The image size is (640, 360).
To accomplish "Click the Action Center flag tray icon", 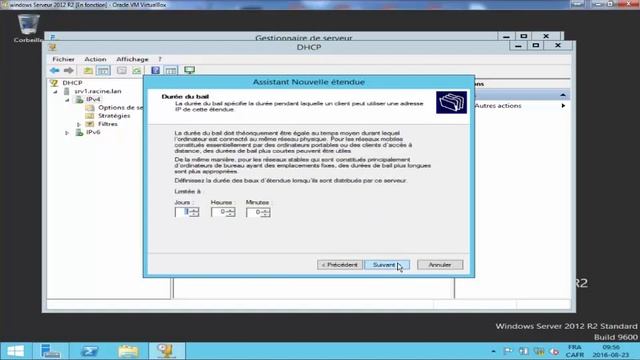I will (x=508, y=351).
